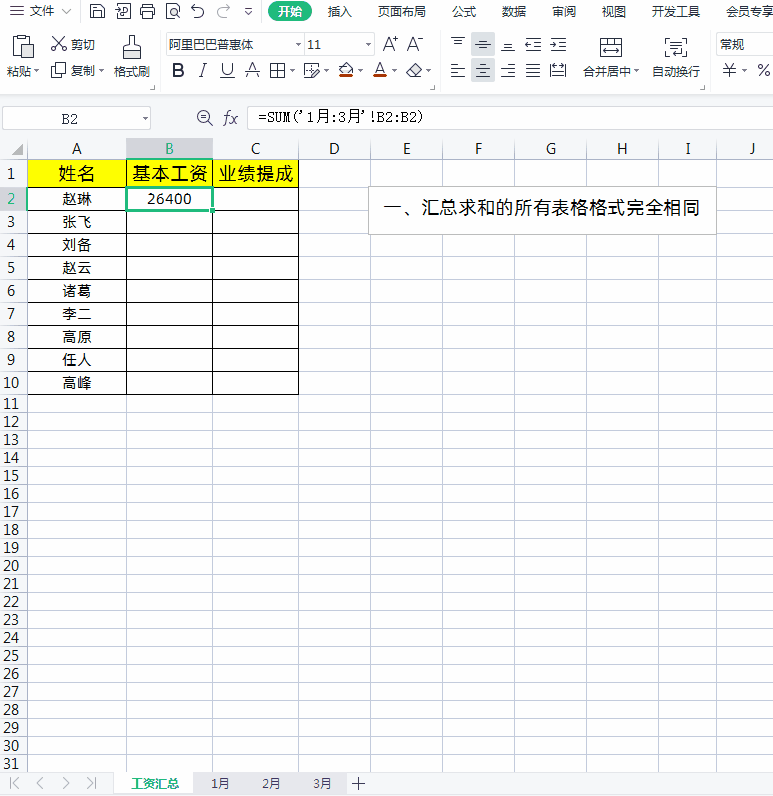The height and width of the screenshot is (796, 773).
Task: Open the 2月 worksheet tab
Action: pos(271,783)
